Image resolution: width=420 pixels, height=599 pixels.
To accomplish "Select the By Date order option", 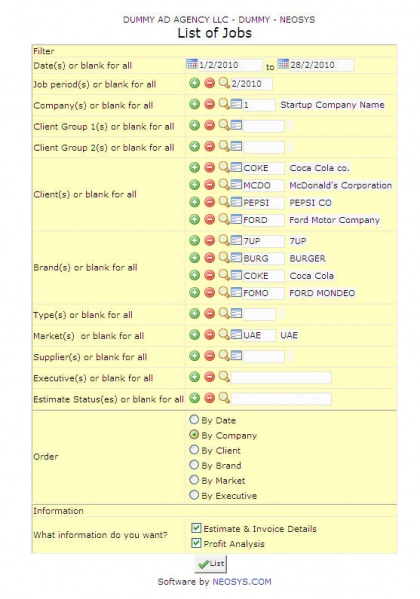I will [194, 419].
